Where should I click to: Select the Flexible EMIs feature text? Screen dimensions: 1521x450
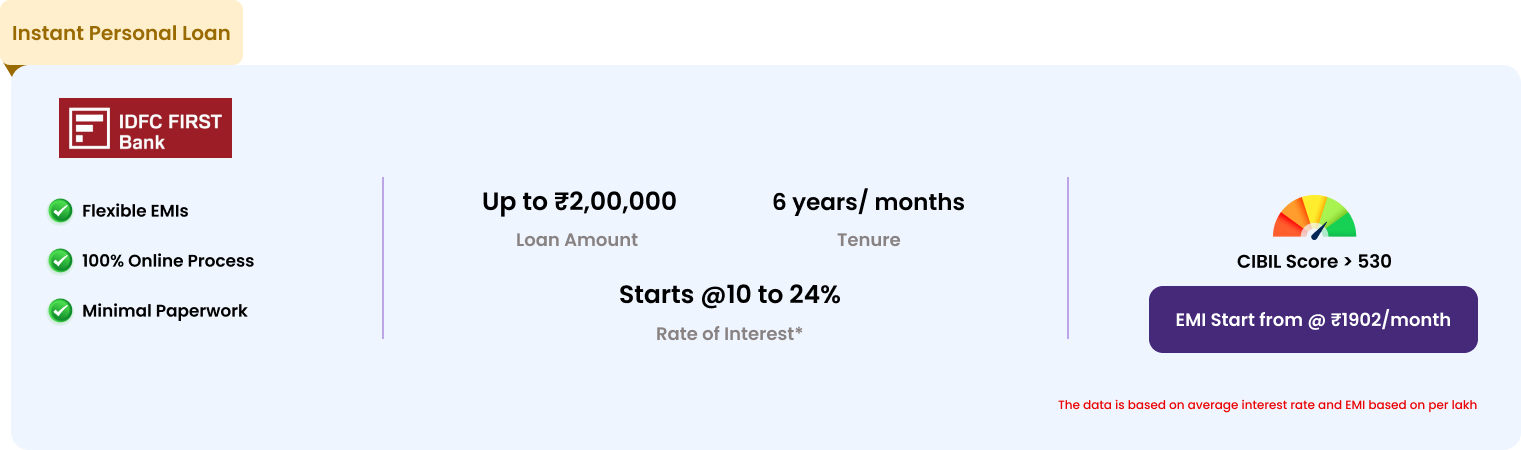pyautogui.click(x=135, y=211)
